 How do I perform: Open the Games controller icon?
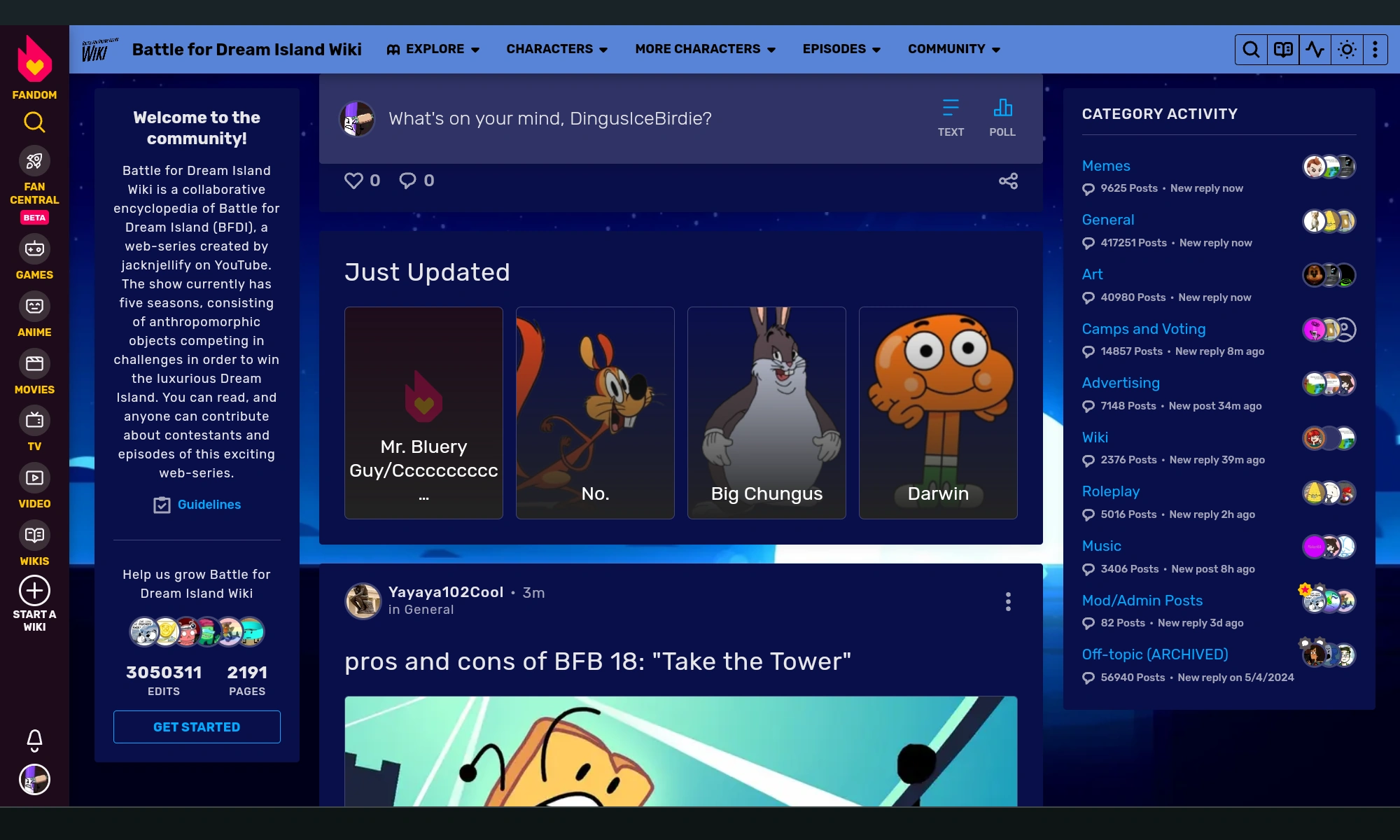click(34, 249)
